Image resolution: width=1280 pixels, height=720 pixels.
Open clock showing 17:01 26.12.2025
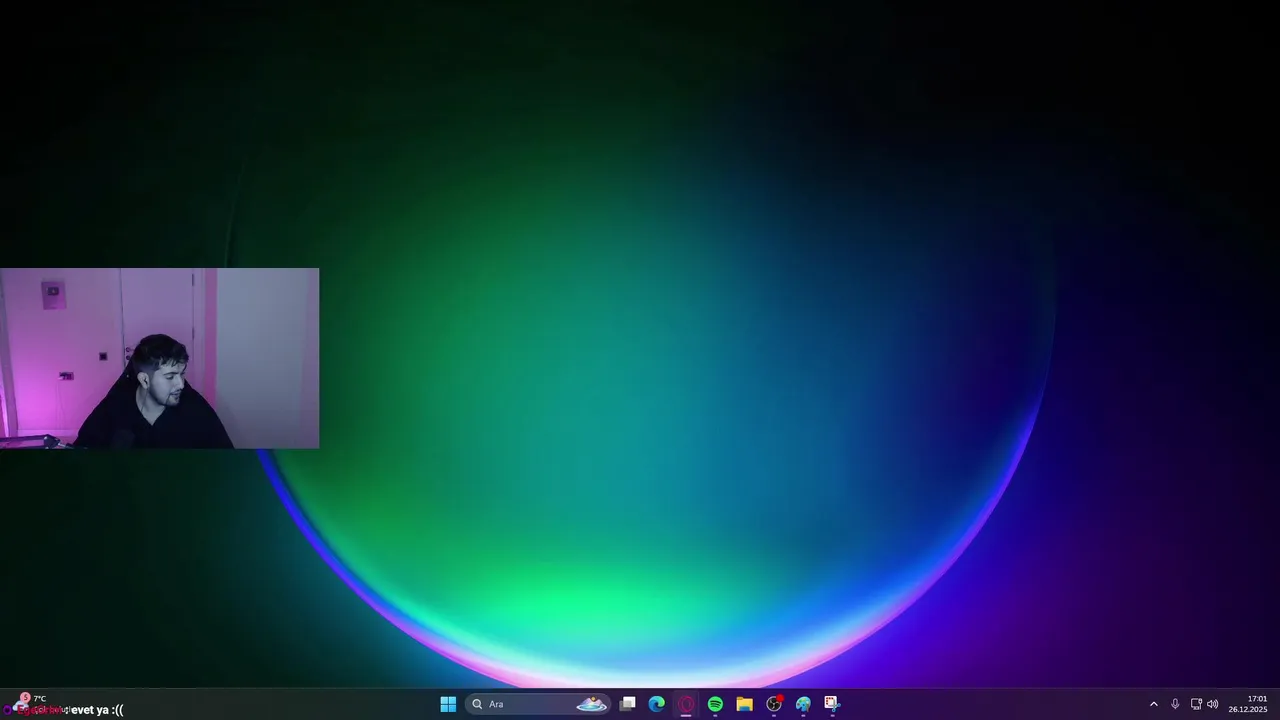1248,704
